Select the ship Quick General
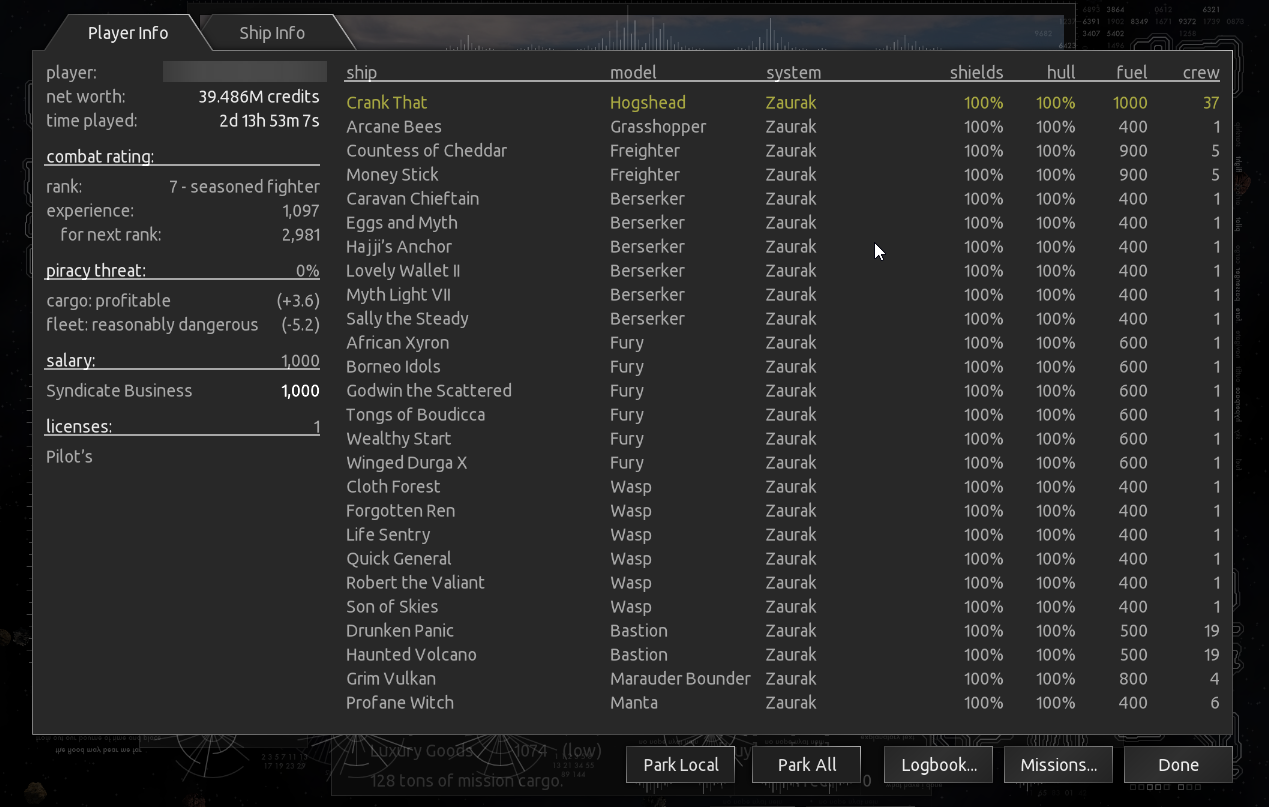This screenshot has width=1269, height=807. 783,559
